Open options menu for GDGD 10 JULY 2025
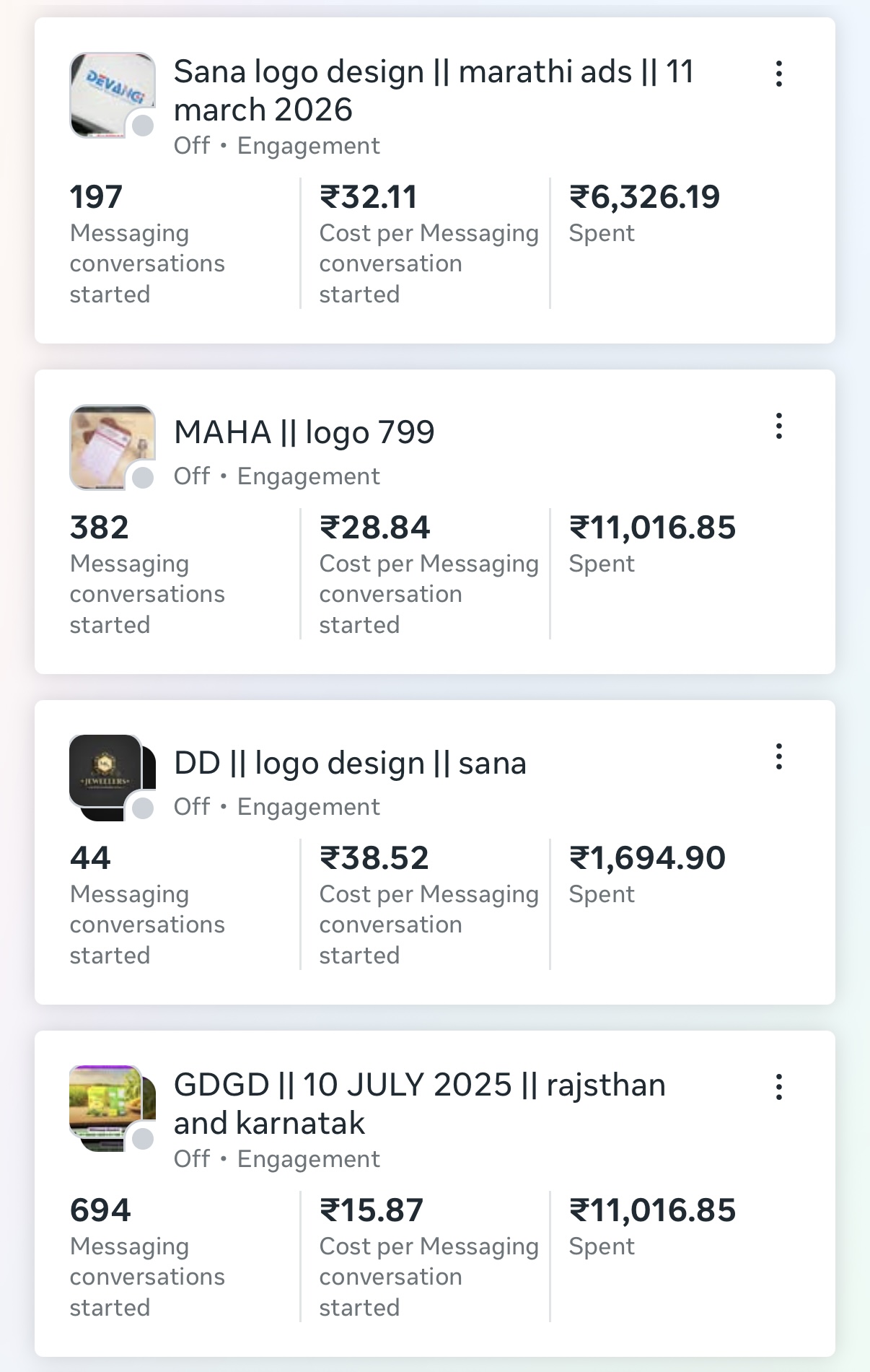 point(779,1087)
